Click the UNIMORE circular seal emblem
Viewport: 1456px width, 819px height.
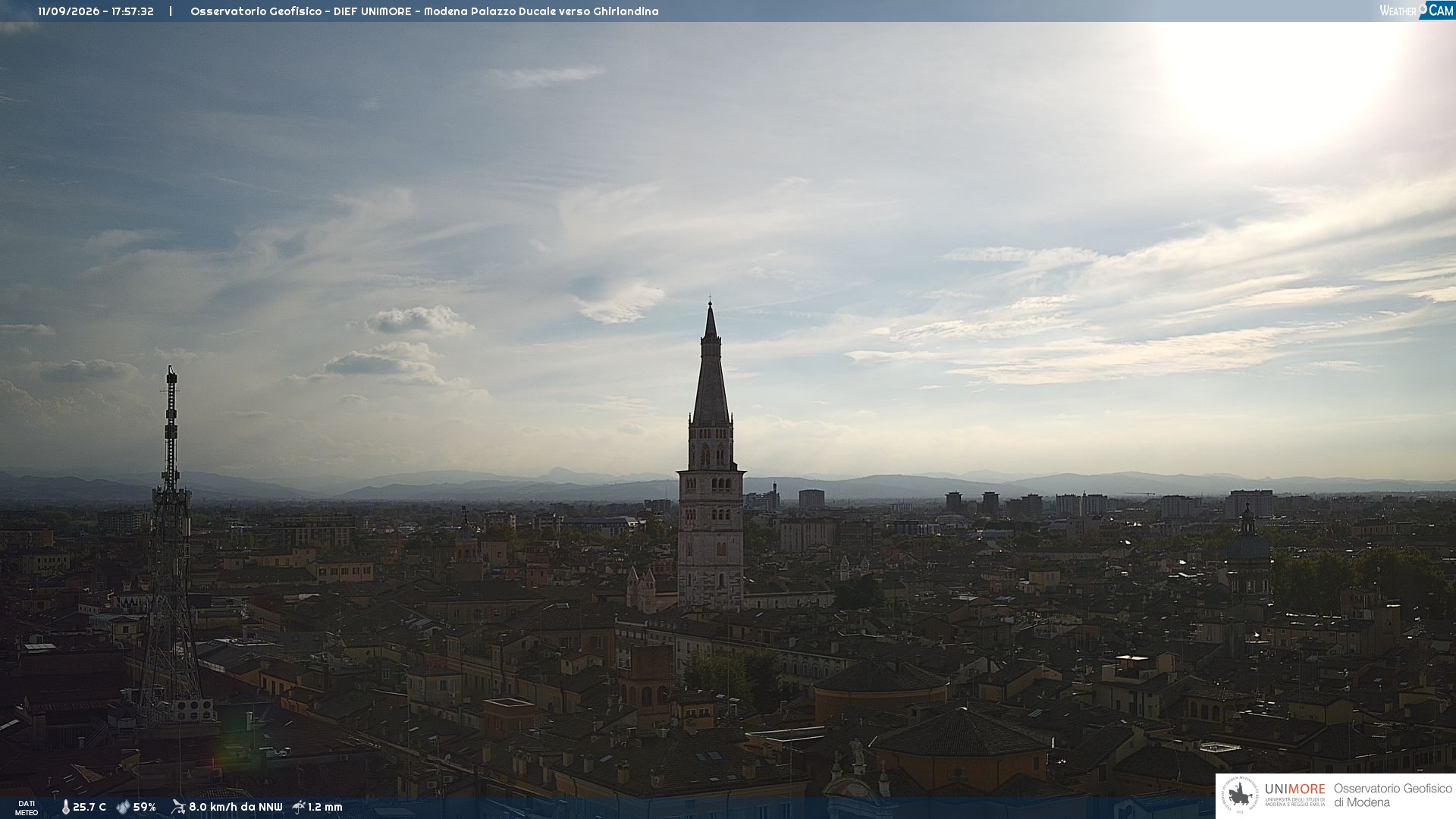click(1240, 795)
